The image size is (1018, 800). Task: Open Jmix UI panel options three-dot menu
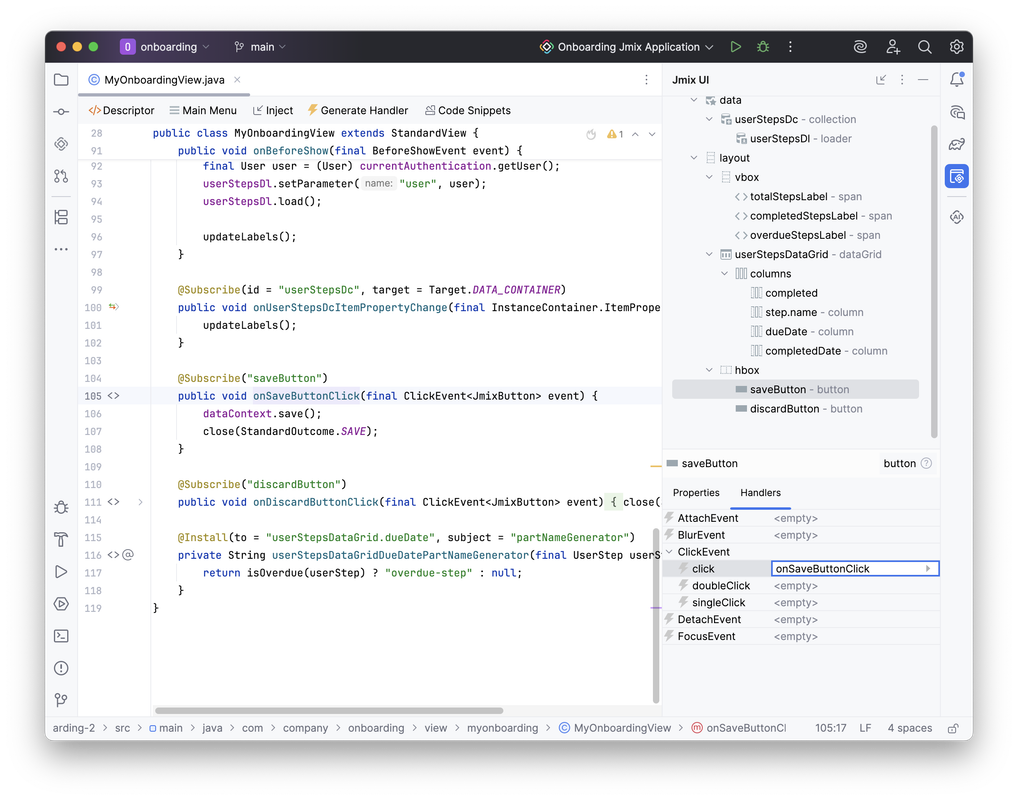click(x=902, y=80)
